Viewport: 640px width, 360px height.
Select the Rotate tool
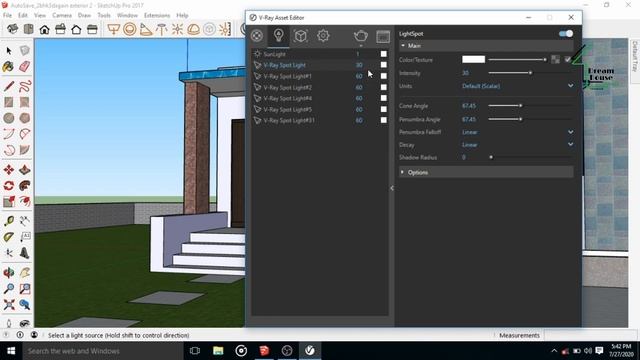9,186
